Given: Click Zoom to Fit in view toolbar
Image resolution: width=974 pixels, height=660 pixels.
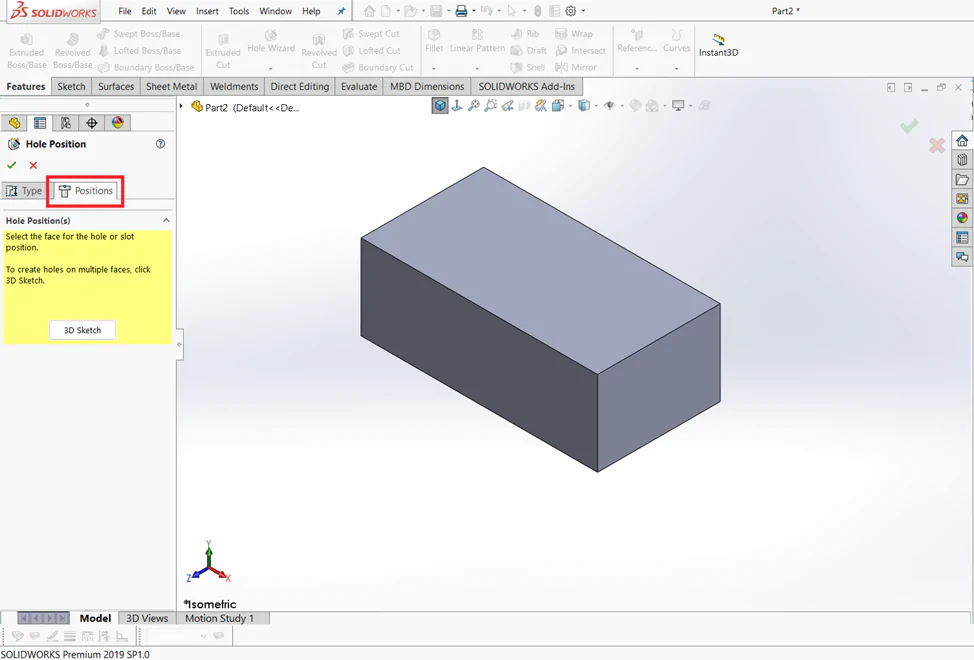Looking at the screenshot, I should click(474, 106).
